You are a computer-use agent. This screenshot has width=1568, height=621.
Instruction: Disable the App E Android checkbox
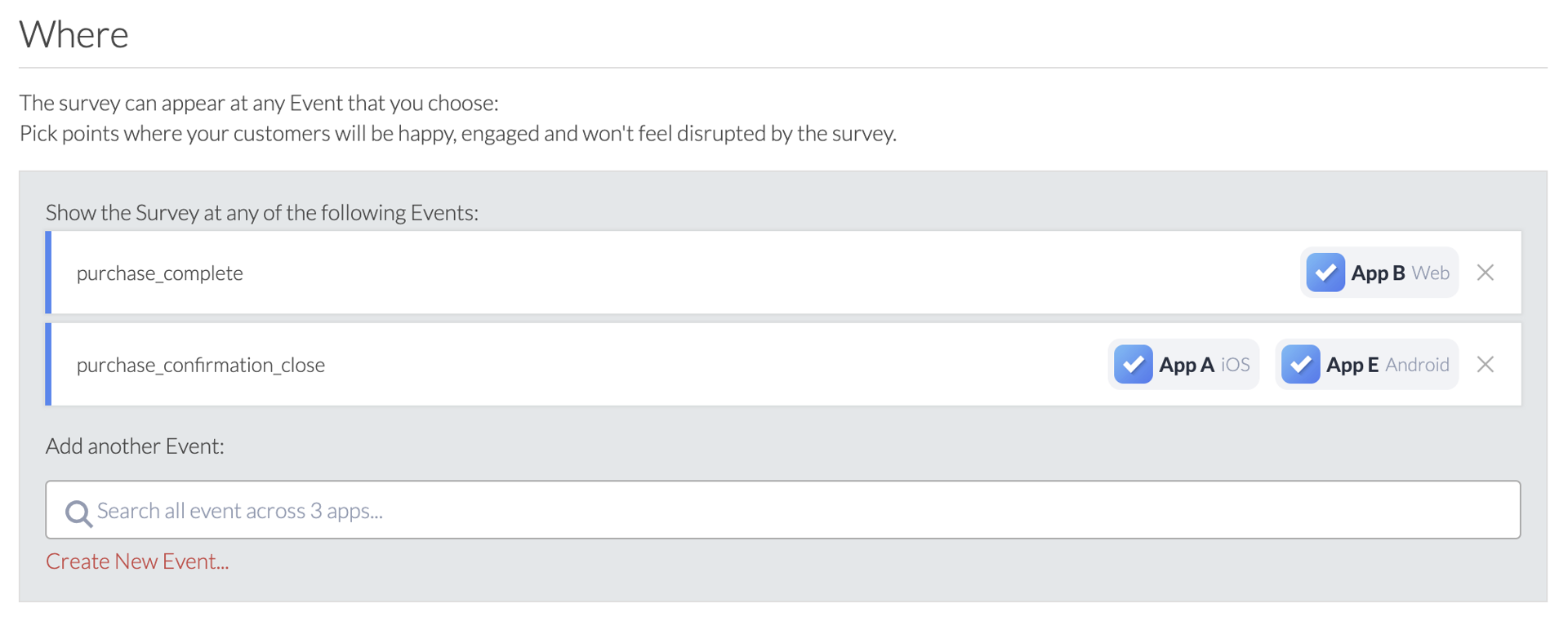coord(1300,364)
